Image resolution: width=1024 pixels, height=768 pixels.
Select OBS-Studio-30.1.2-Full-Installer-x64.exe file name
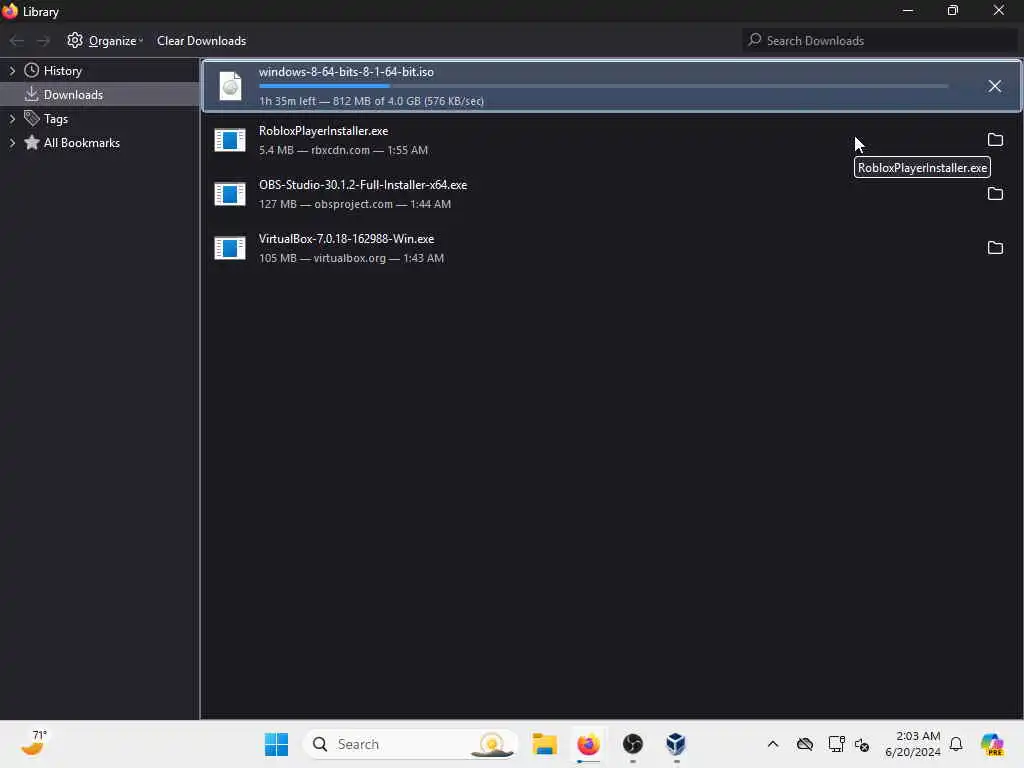[x=363, y=185]
